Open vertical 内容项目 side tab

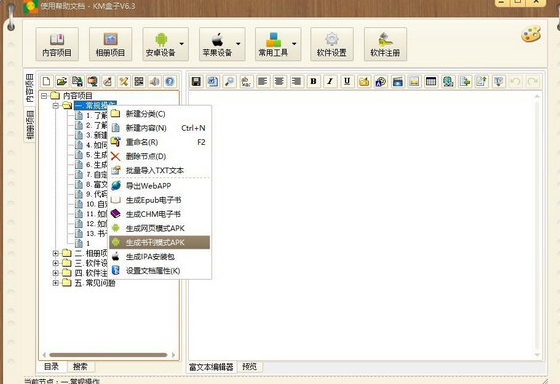coord(30,88)
